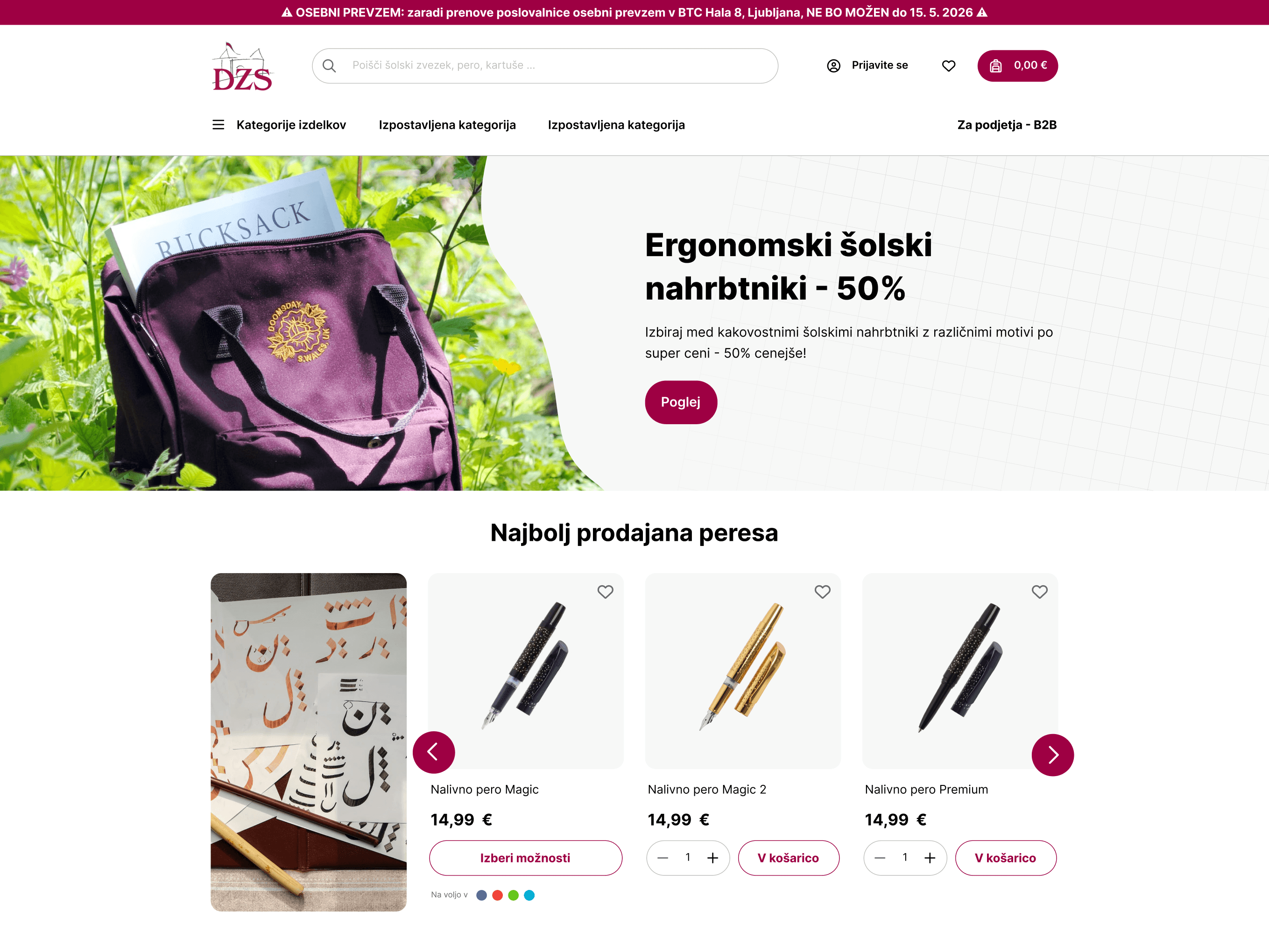Decrease quantity for Nalivno pero Premium
The height and width of the screenshot is (952, 1269).
click(x=880, y=858)
